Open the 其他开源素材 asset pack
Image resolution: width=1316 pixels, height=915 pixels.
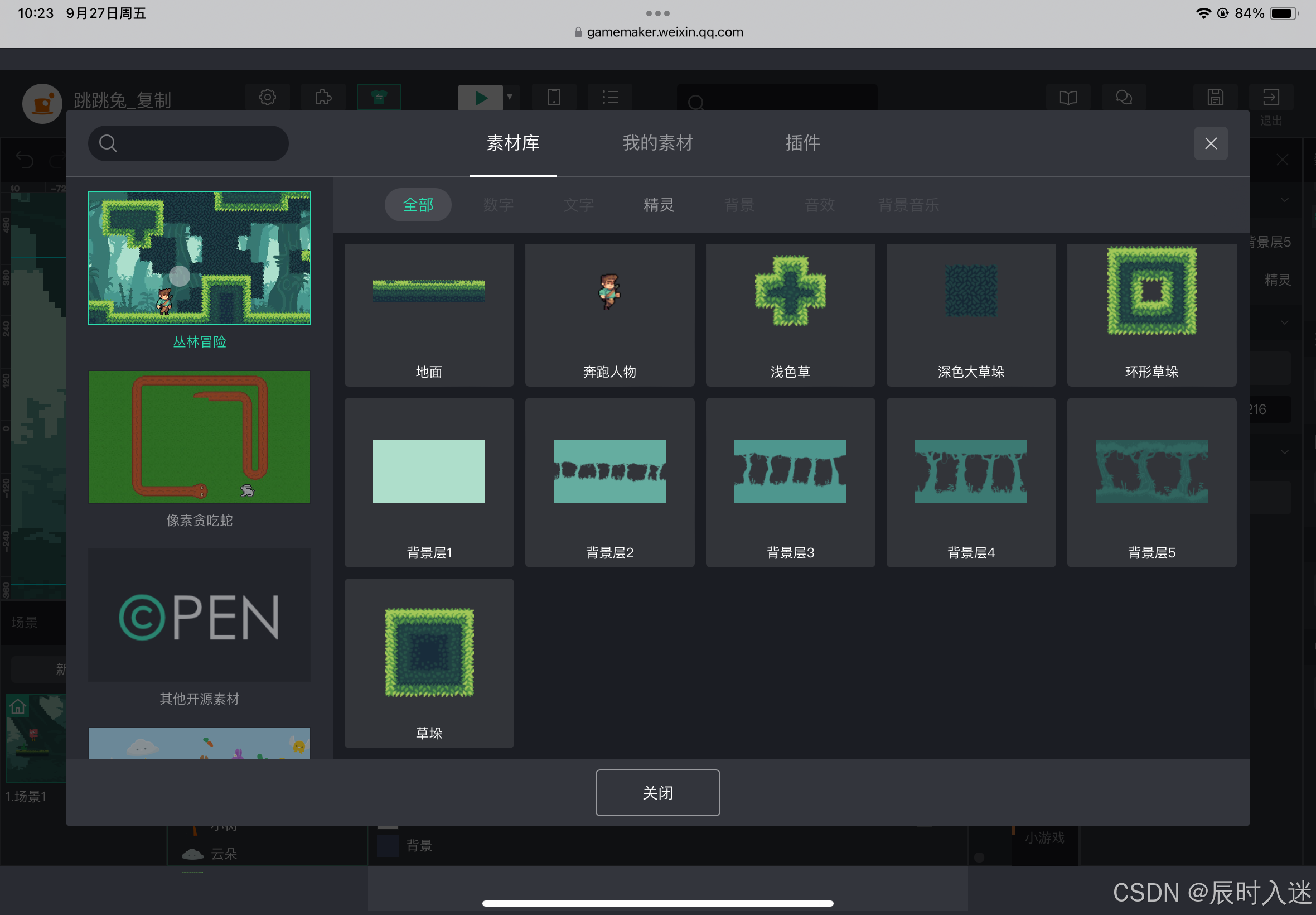pos(200,616)
